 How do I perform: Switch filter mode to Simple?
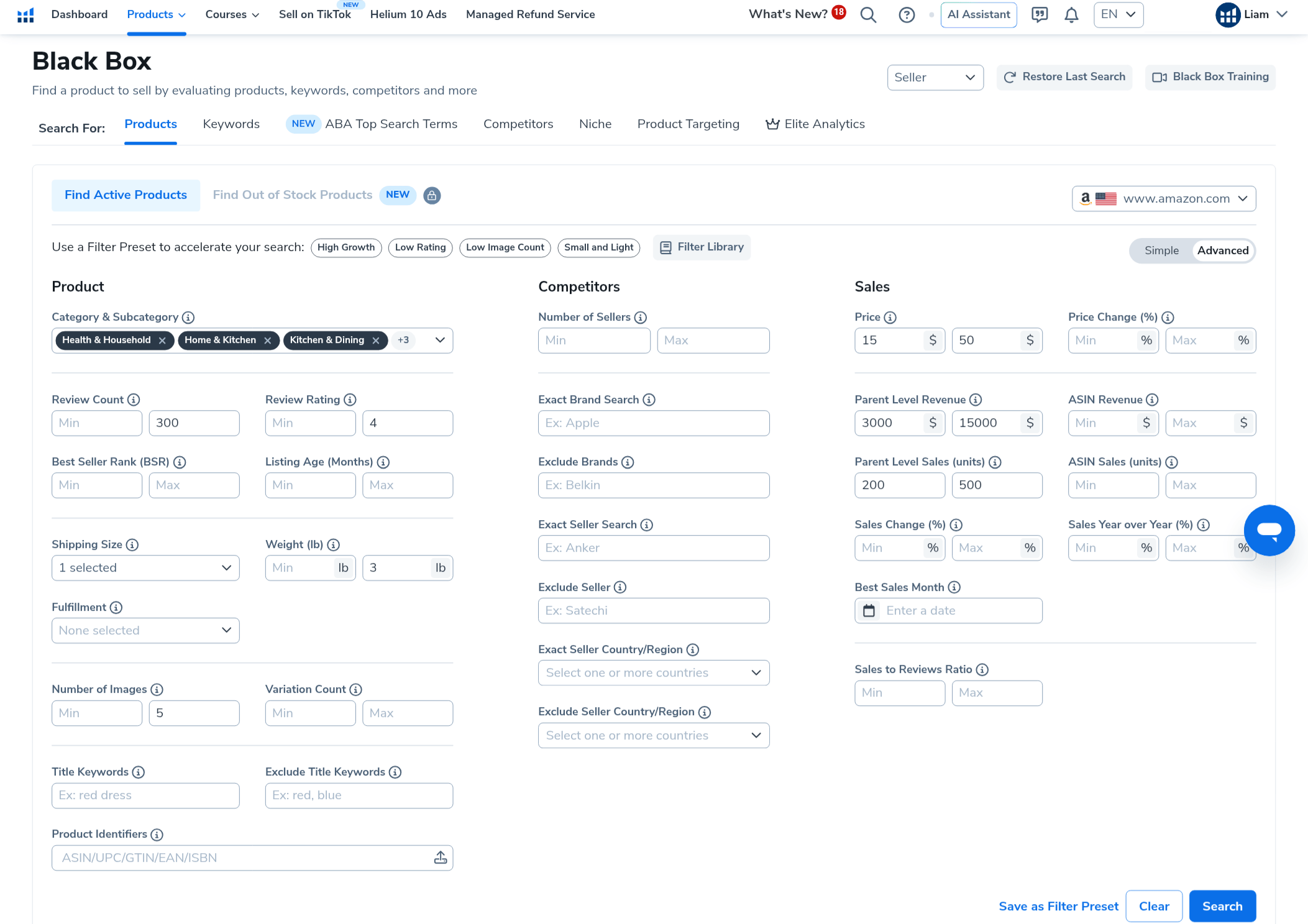(x=1161, y=250)
